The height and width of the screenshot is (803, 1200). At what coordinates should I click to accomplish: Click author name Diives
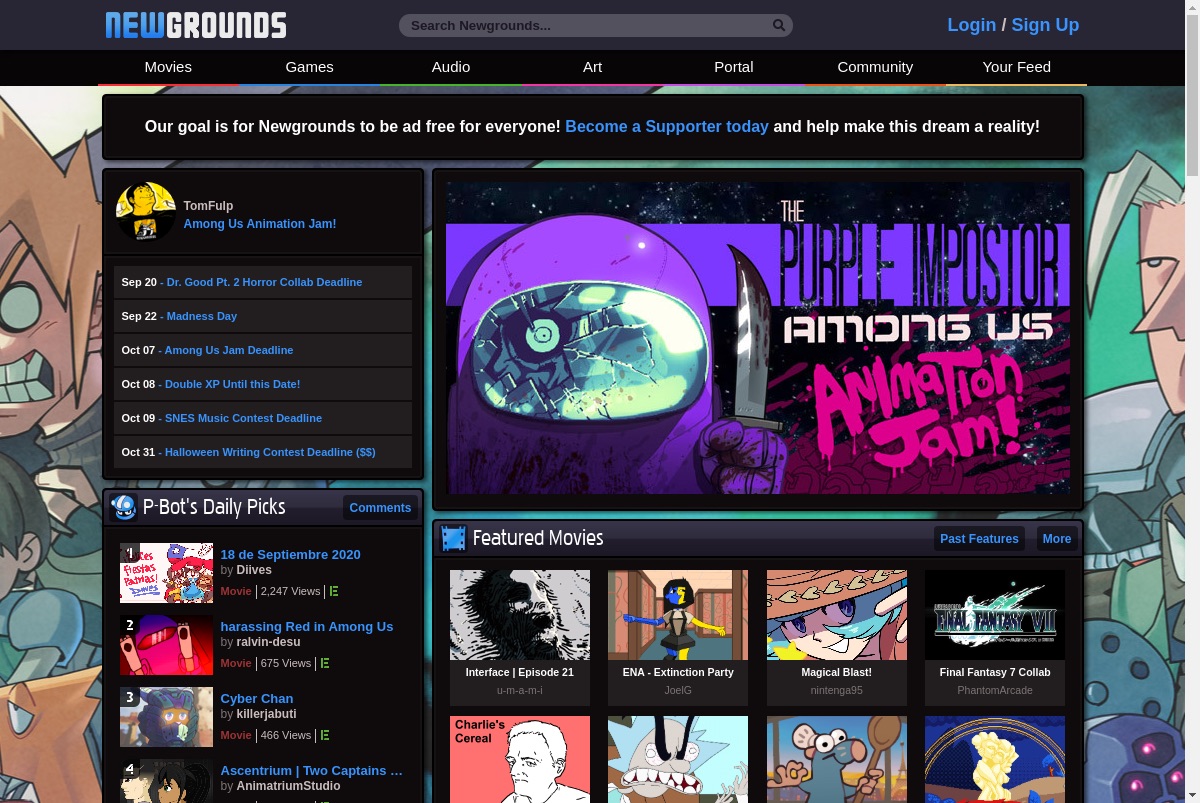coord(254,570)
